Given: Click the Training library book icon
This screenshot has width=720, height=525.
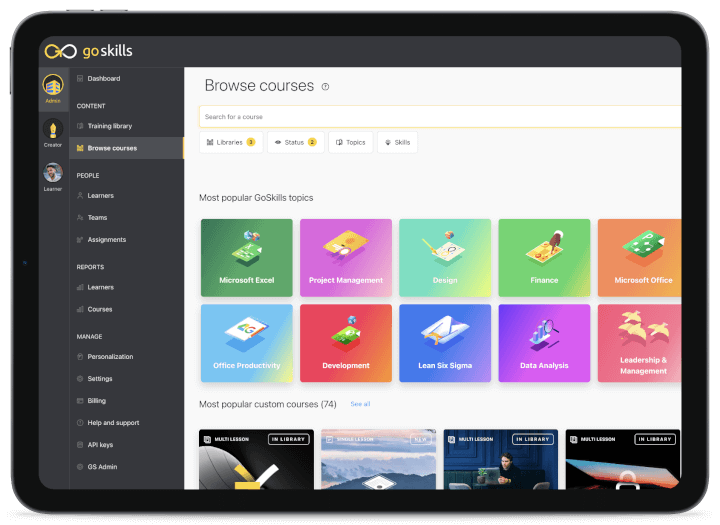Looking at the screenshot, I should pos(80,126).
